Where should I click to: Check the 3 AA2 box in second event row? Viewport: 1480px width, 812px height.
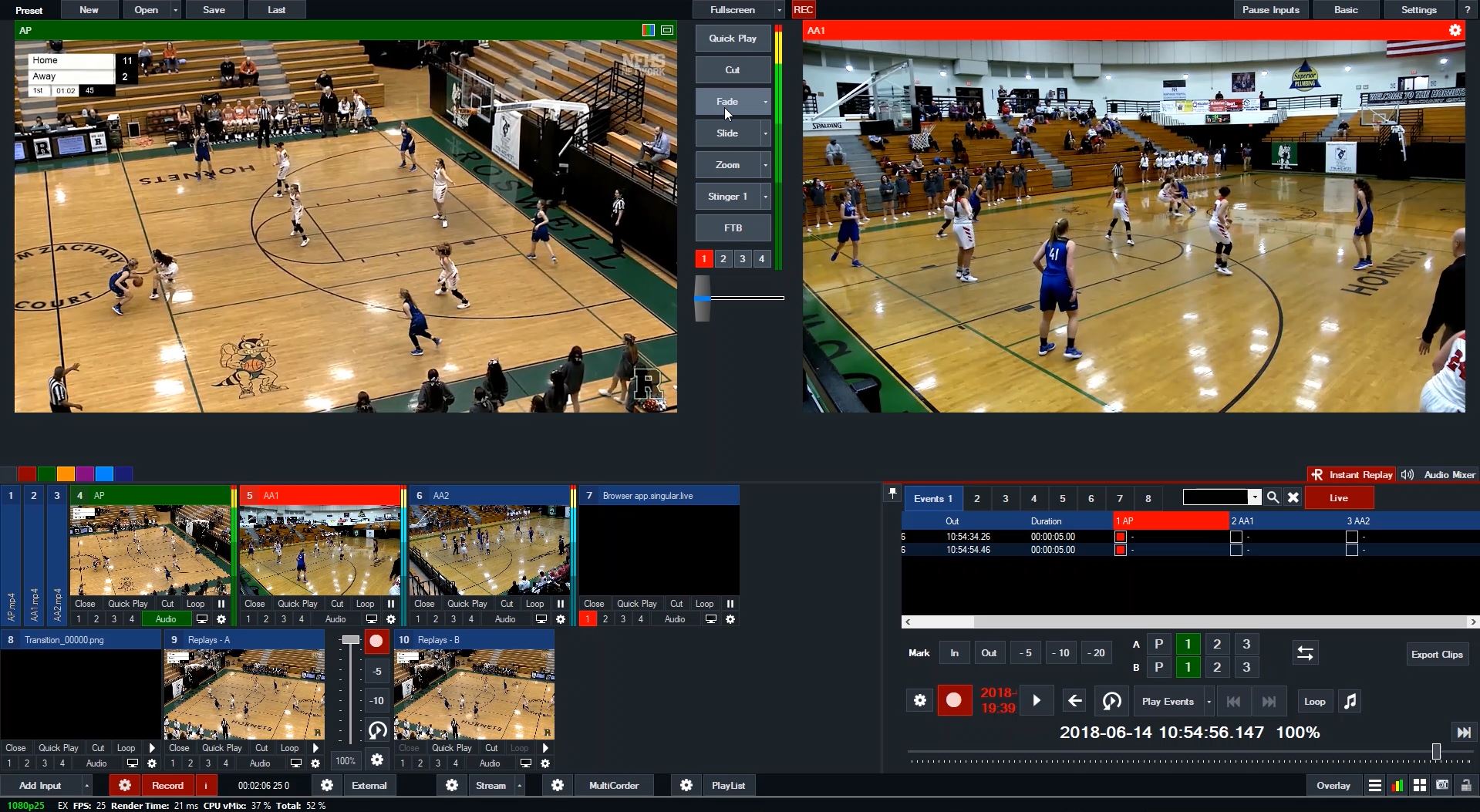point(1351,550)
